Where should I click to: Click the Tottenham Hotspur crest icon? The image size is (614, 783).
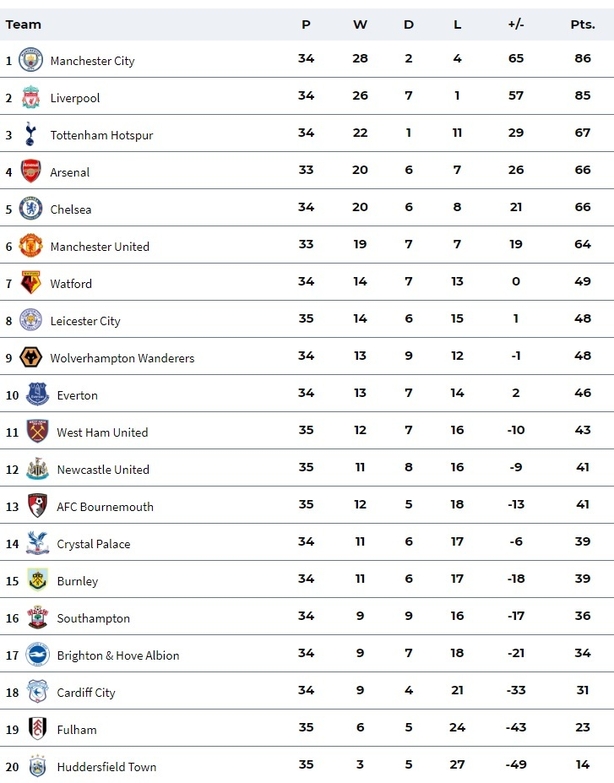(31, 135)
